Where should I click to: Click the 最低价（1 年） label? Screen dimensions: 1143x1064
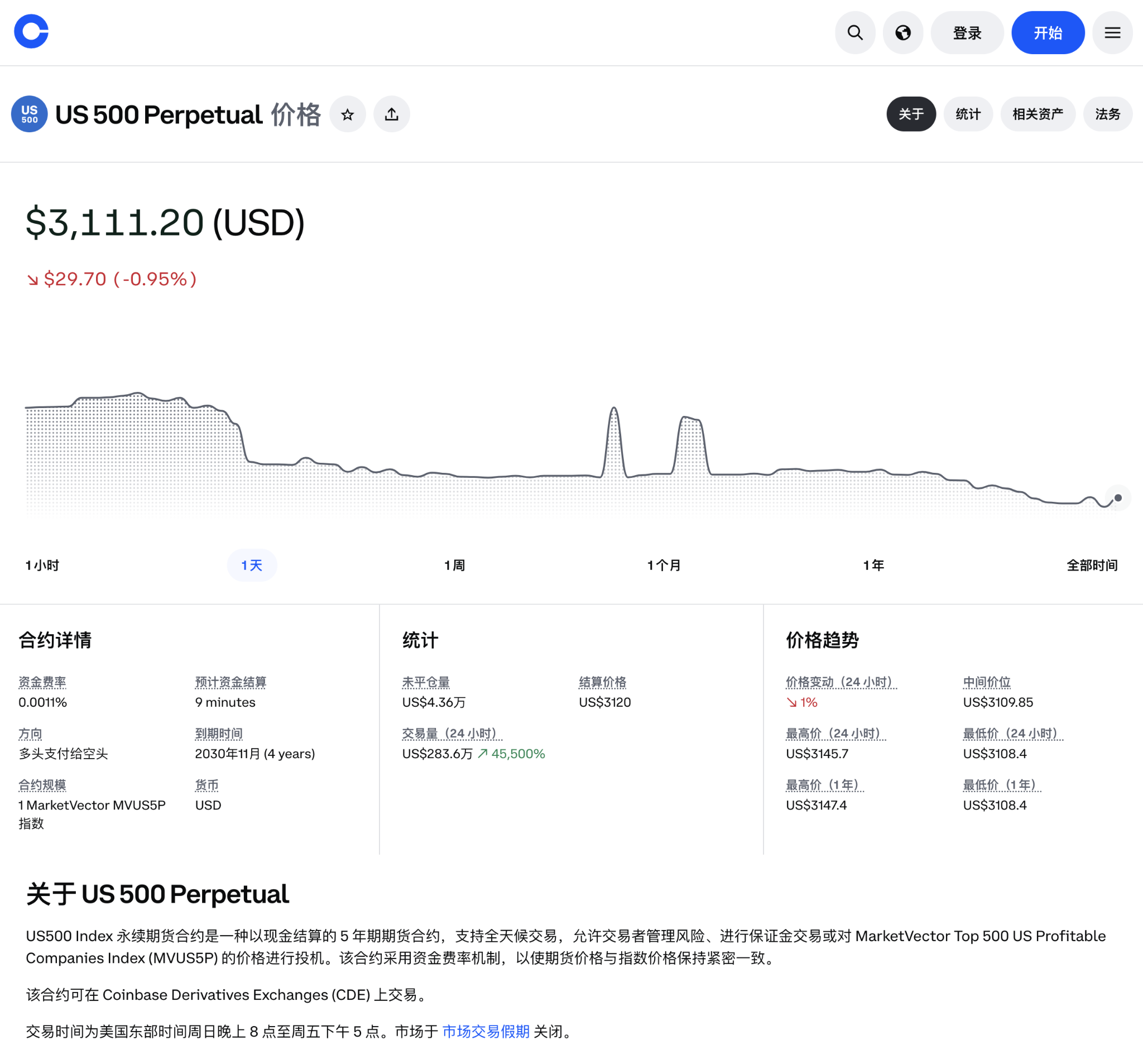[1002, 785]
